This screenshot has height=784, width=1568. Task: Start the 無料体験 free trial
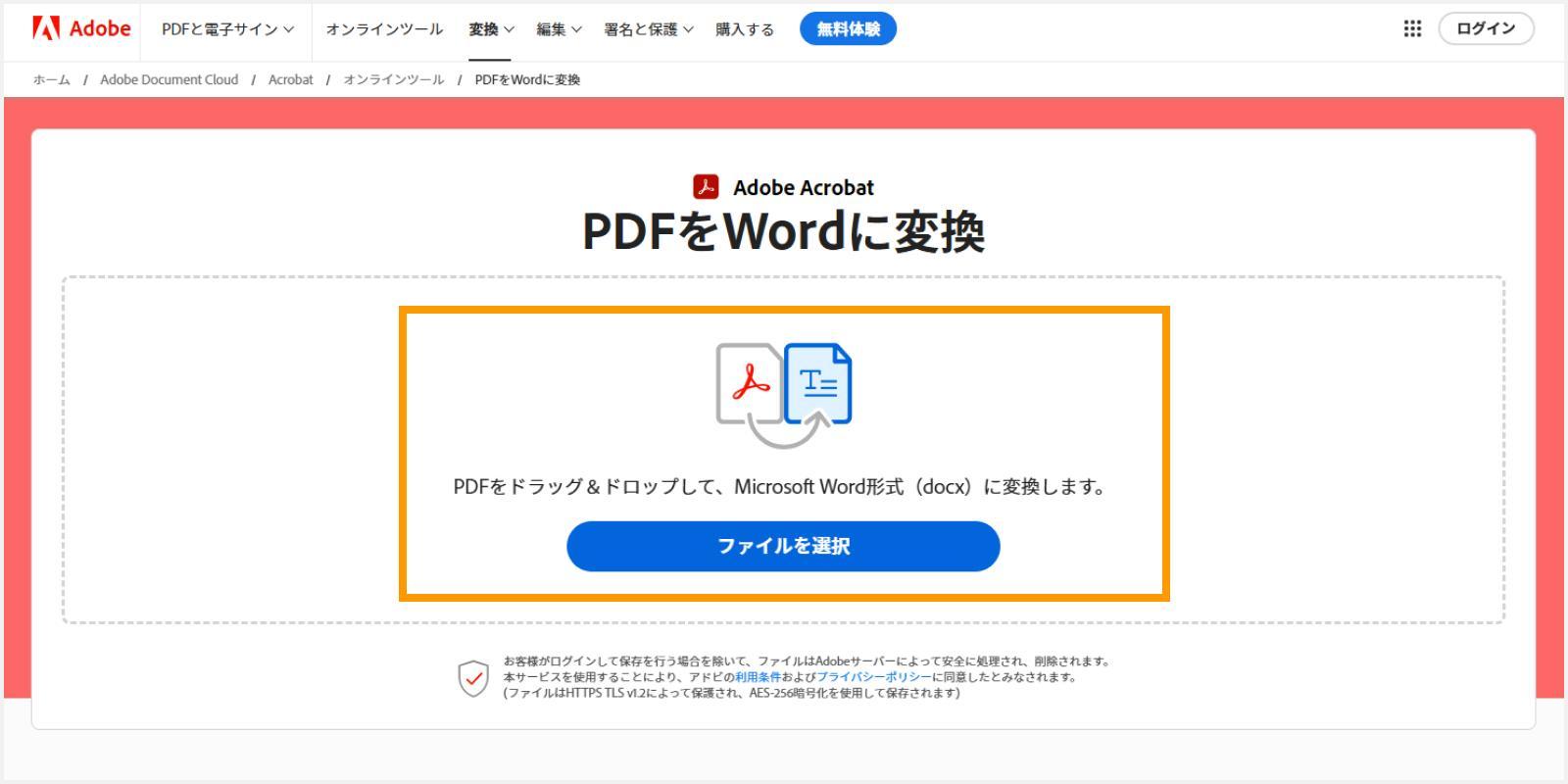click(848, 29)
